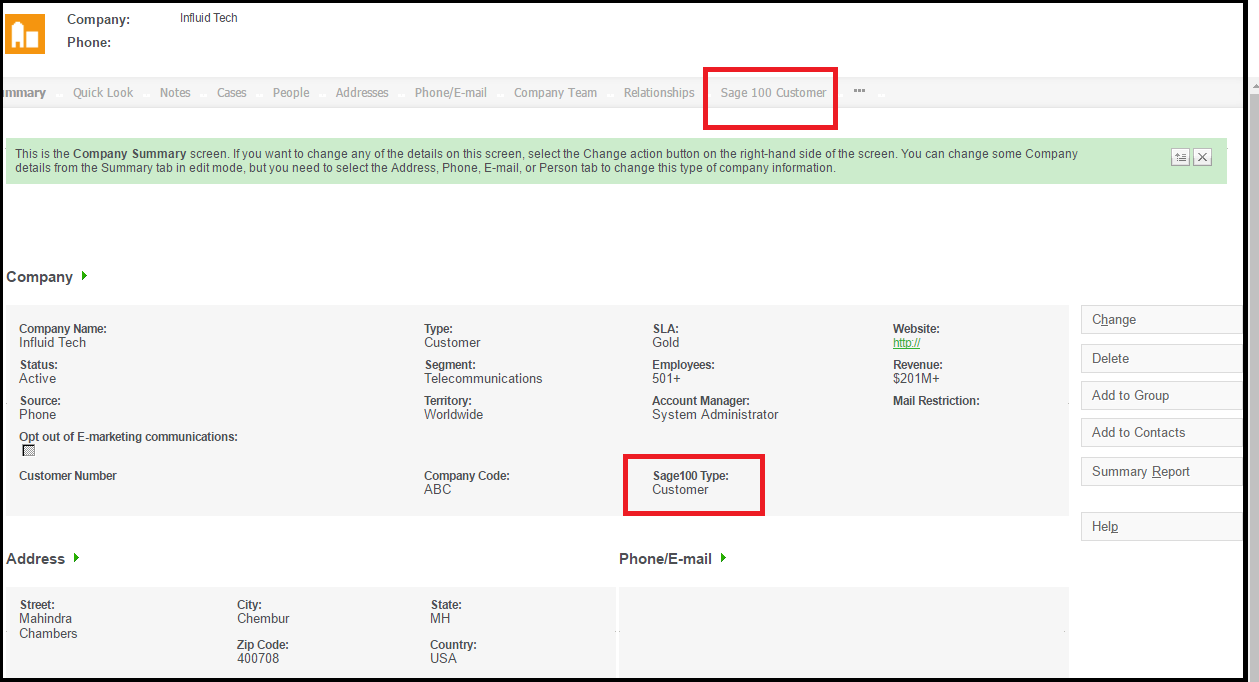Switch to the Addresses tab
This screenshot has height=682, width=1259.
tap(362, 93)
